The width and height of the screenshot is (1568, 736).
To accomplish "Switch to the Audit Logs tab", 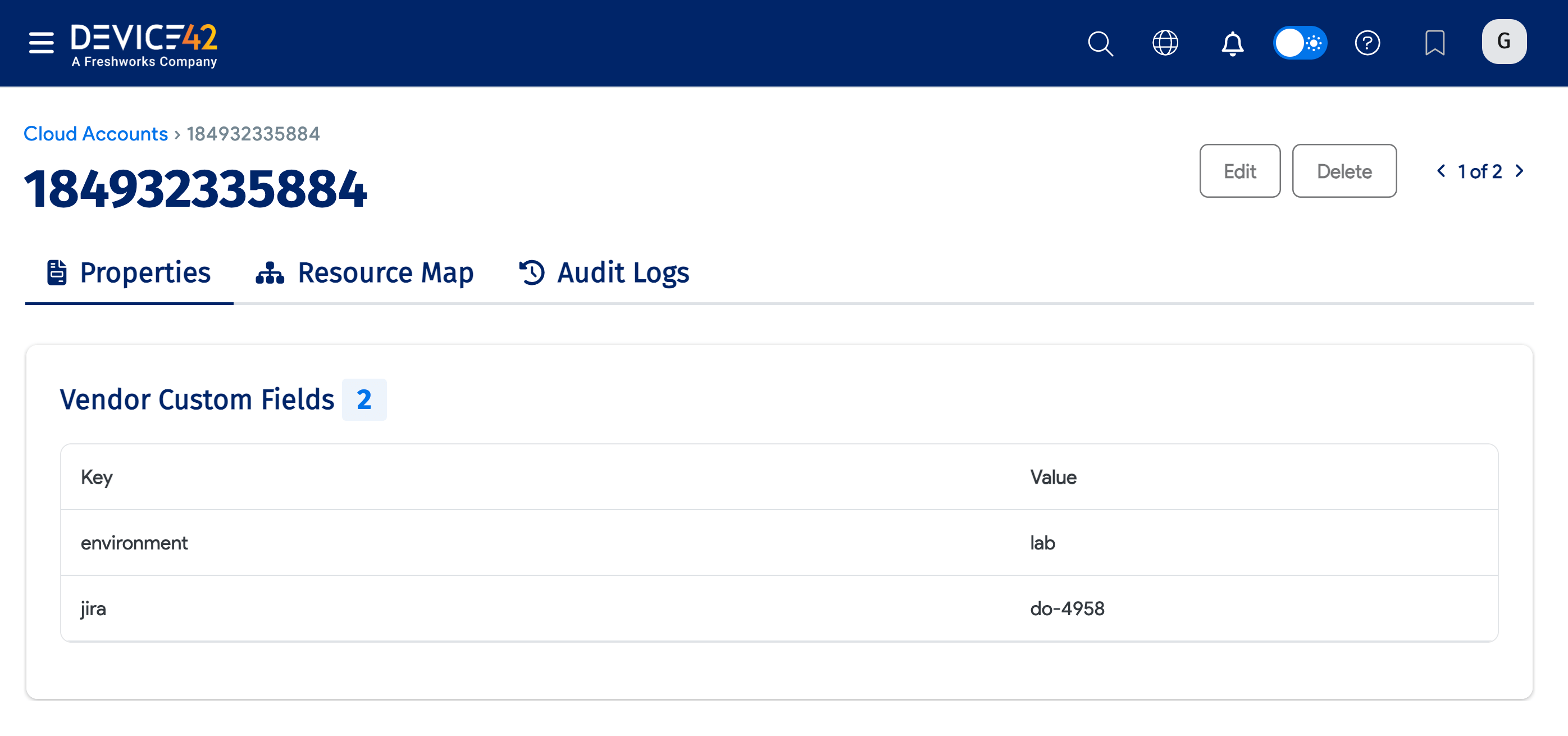I will coord(622,272).
